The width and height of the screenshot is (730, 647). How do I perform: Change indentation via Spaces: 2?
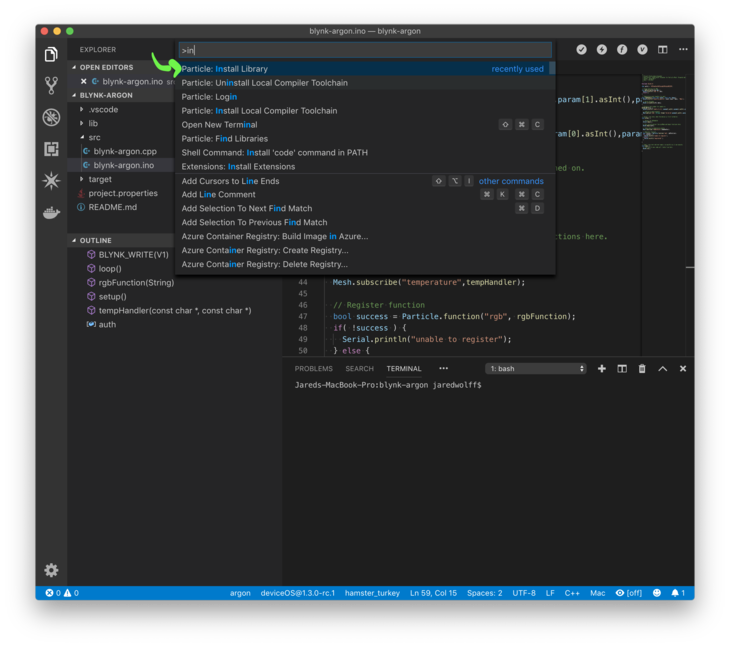tap(485, 593)
